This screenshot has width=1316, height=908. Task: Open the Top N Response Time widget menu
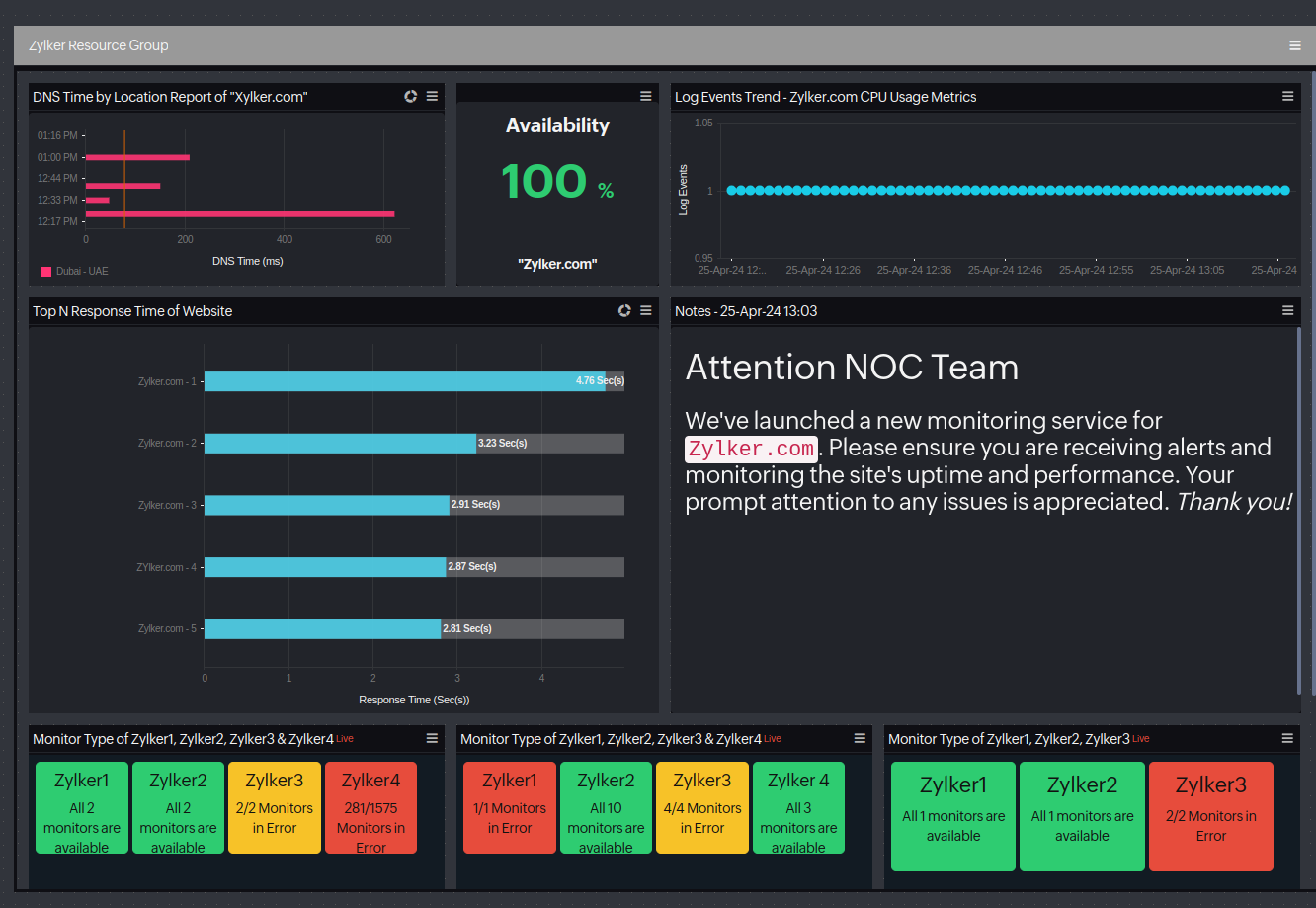coord(645,310)
